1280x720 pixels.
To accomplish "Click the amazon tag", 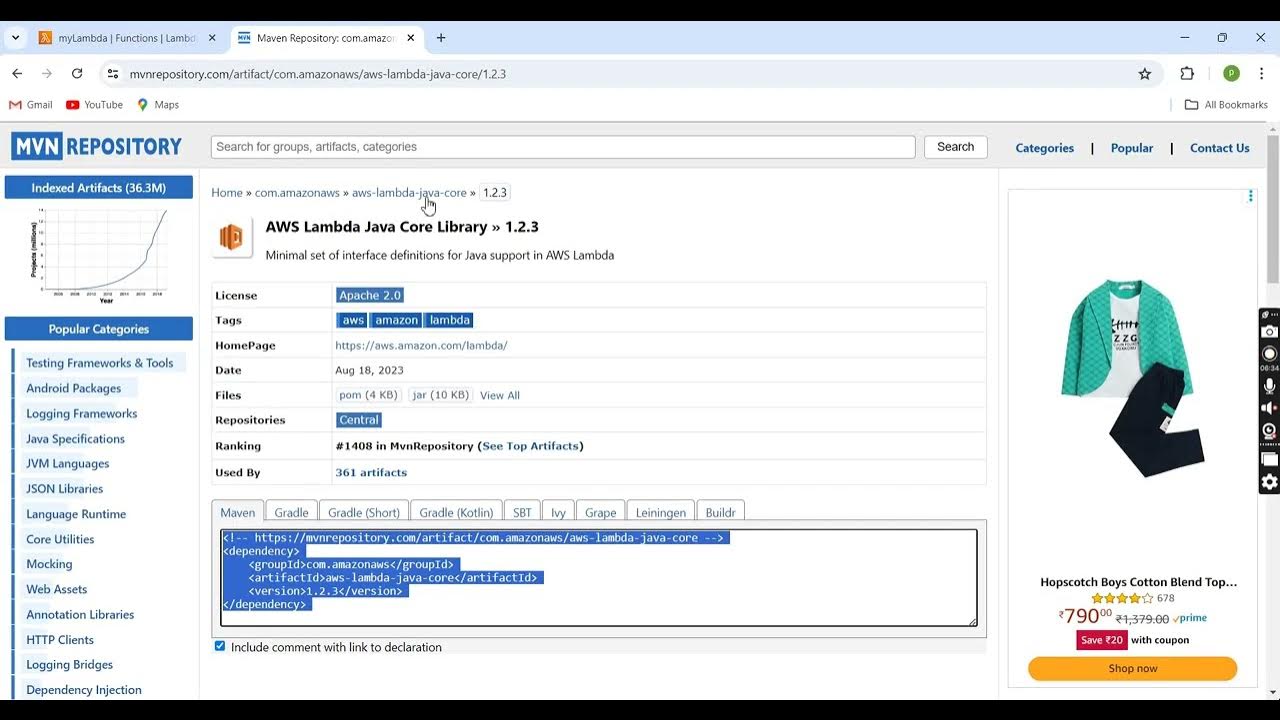I will point(396,320).
